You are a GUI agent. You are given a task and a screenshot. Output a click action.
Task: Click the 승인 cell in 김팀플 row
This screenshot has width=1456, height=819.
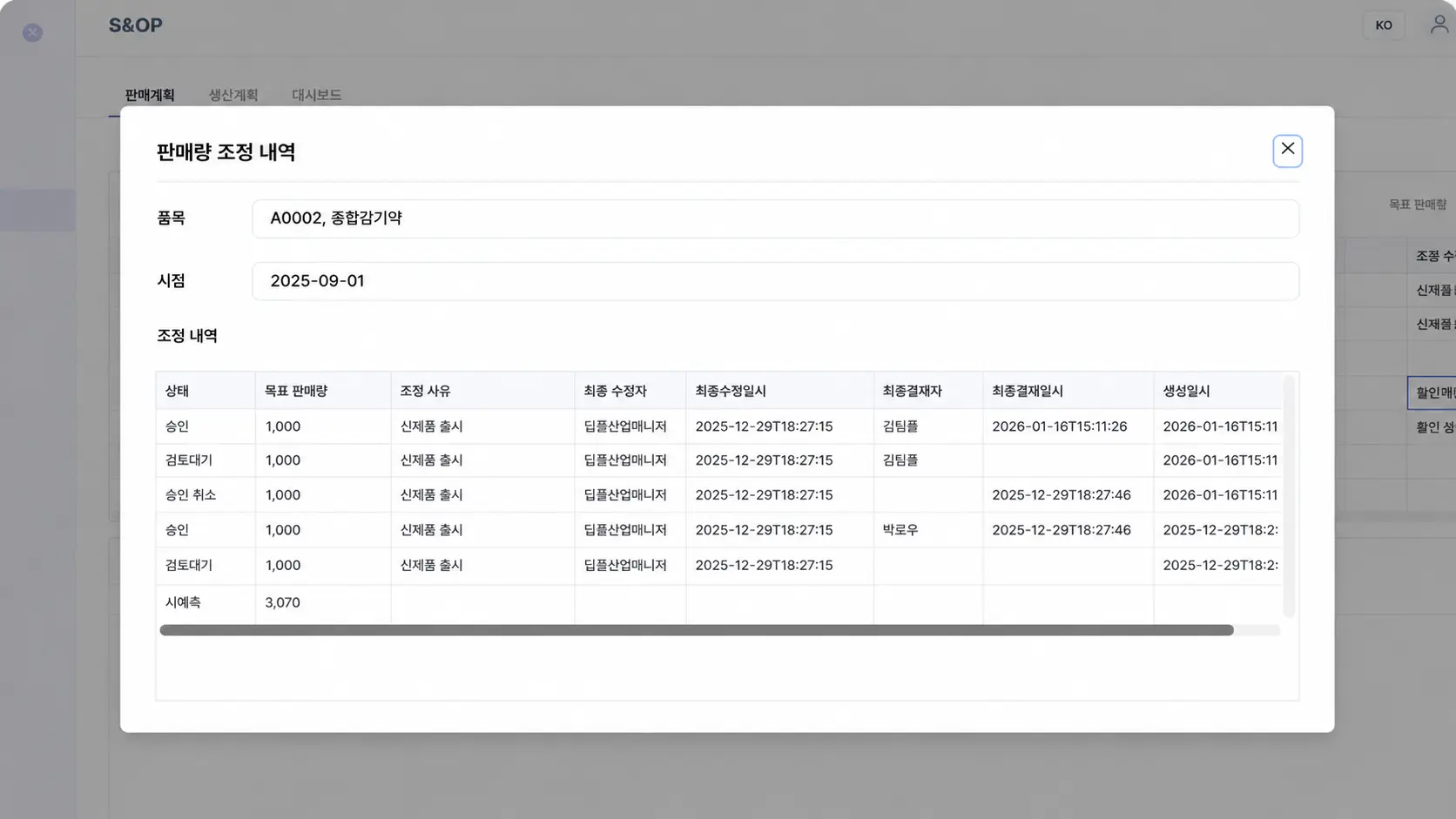(206, 426)
